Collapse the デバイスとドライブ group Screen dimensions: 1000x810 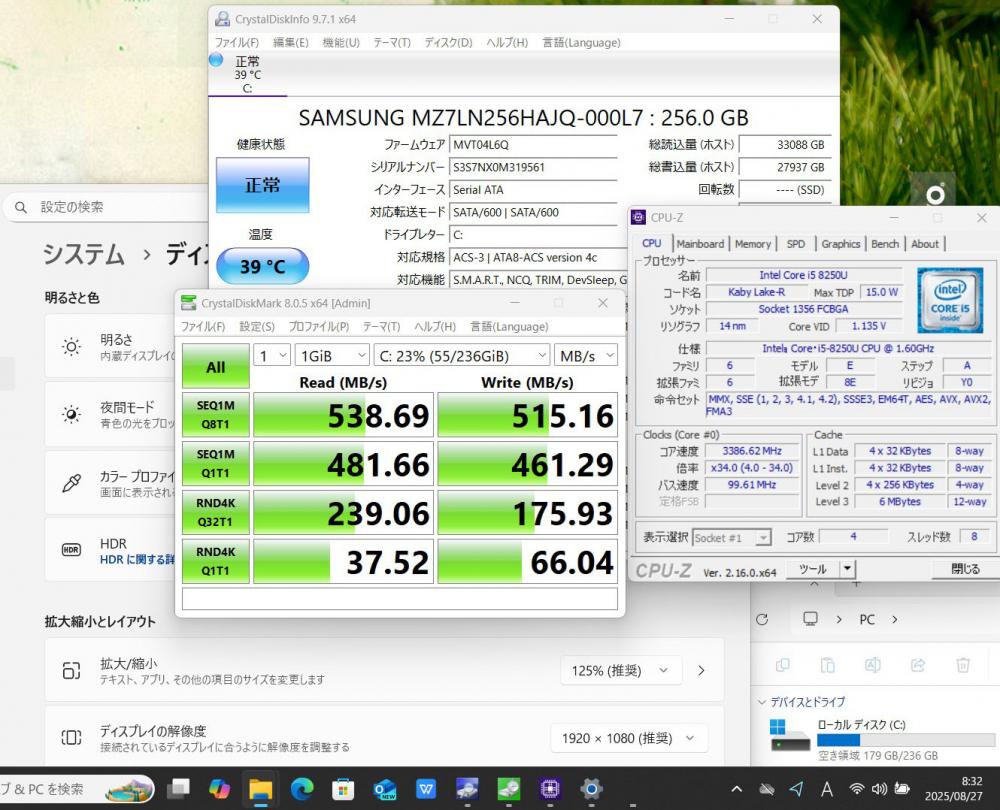tap(761, 702)
